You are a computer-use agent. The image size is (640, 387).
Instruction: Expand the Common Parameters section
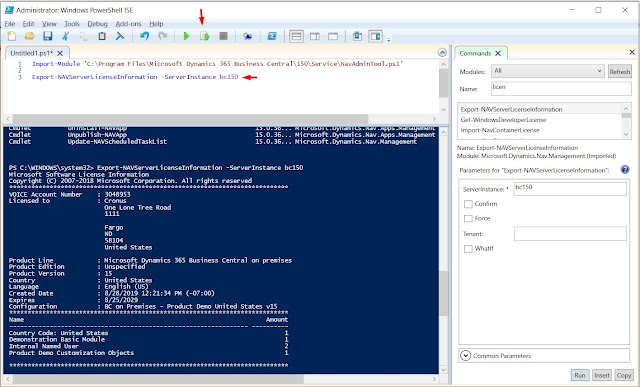[x=465, y=356]
